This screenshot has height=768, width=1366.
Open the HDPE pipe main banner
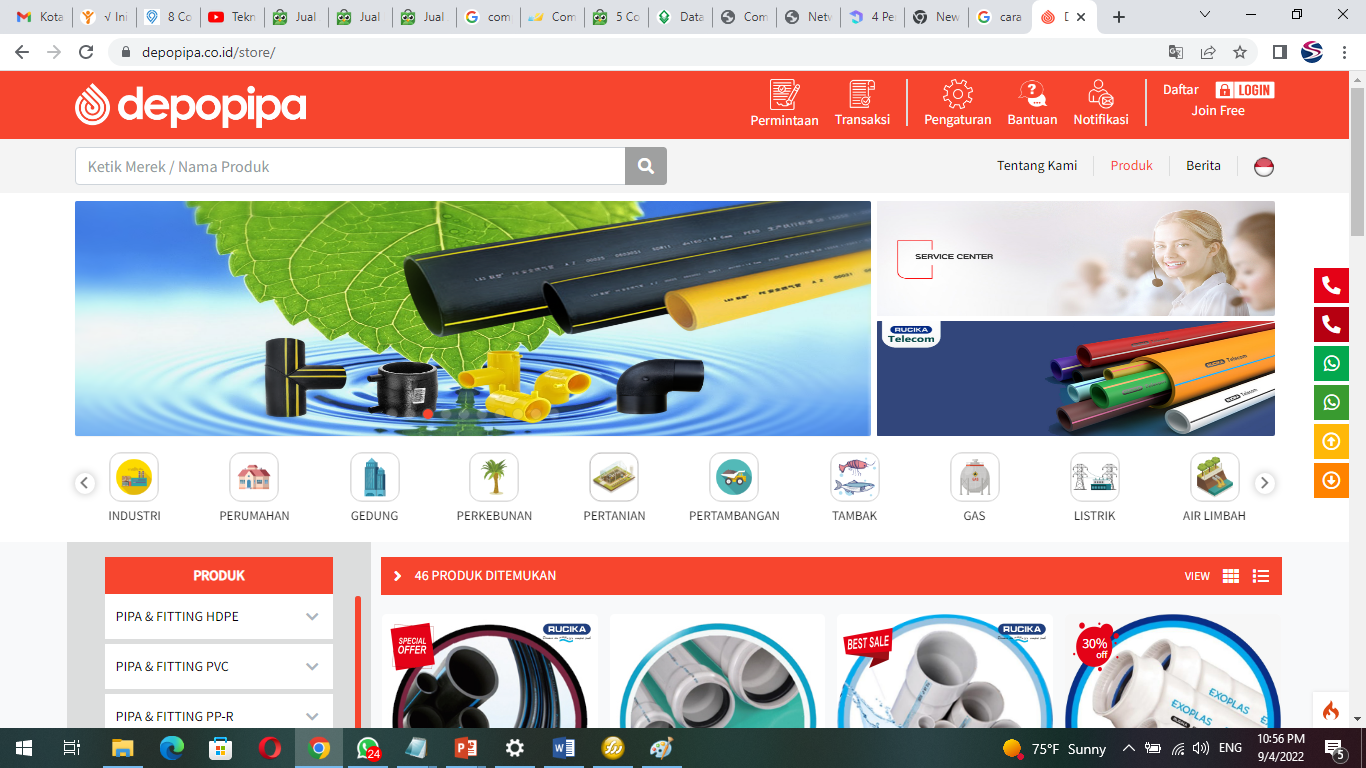(473, 318)
